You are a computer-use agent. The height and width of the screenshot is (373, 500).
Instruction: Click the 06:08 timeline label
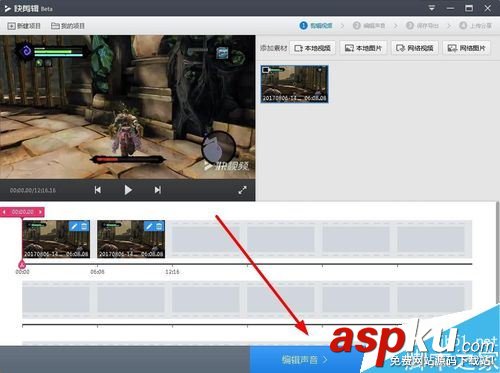click(97, 272)
